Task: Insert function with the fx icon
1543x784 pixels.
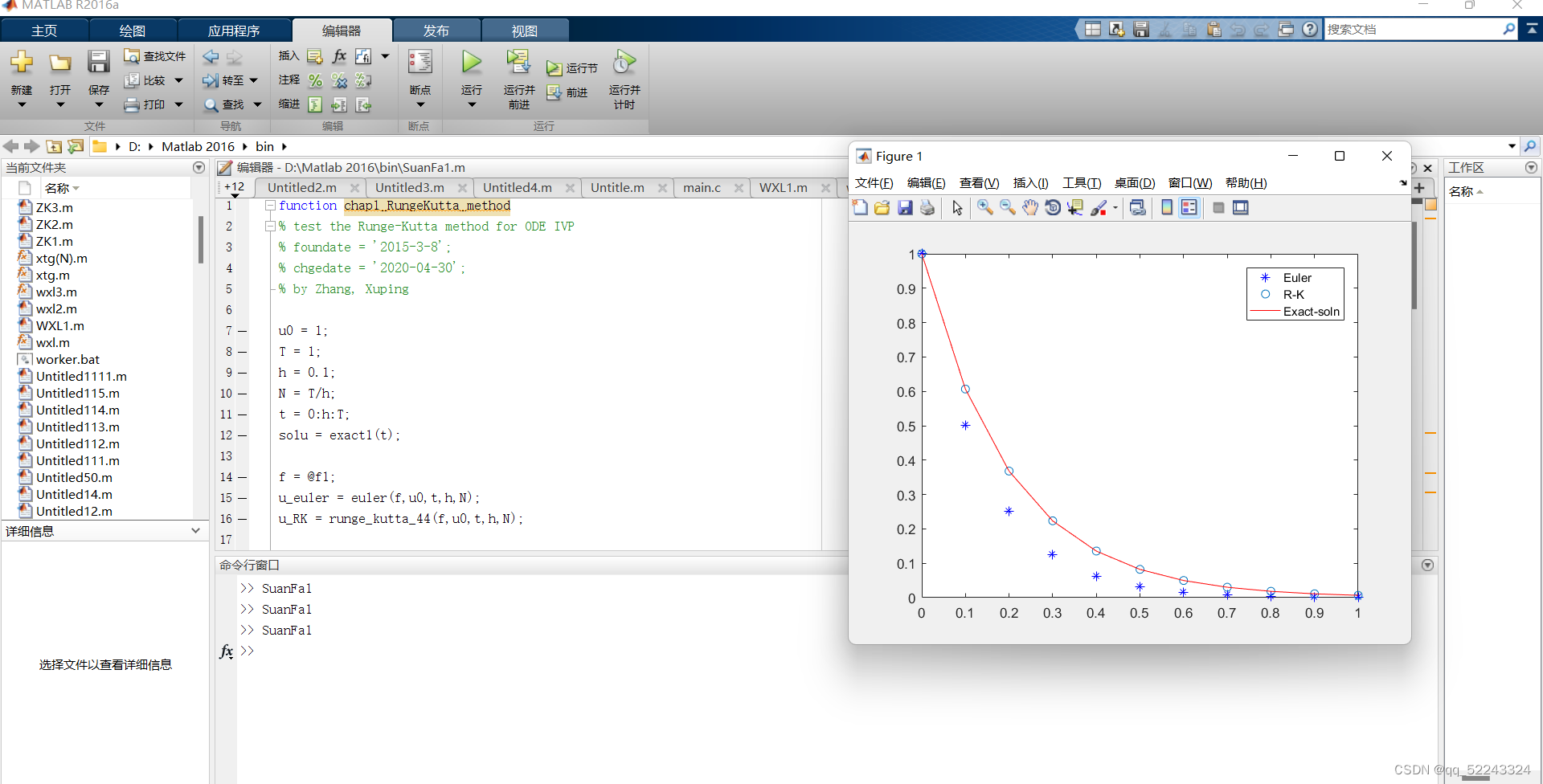Action: click(339, 56)
